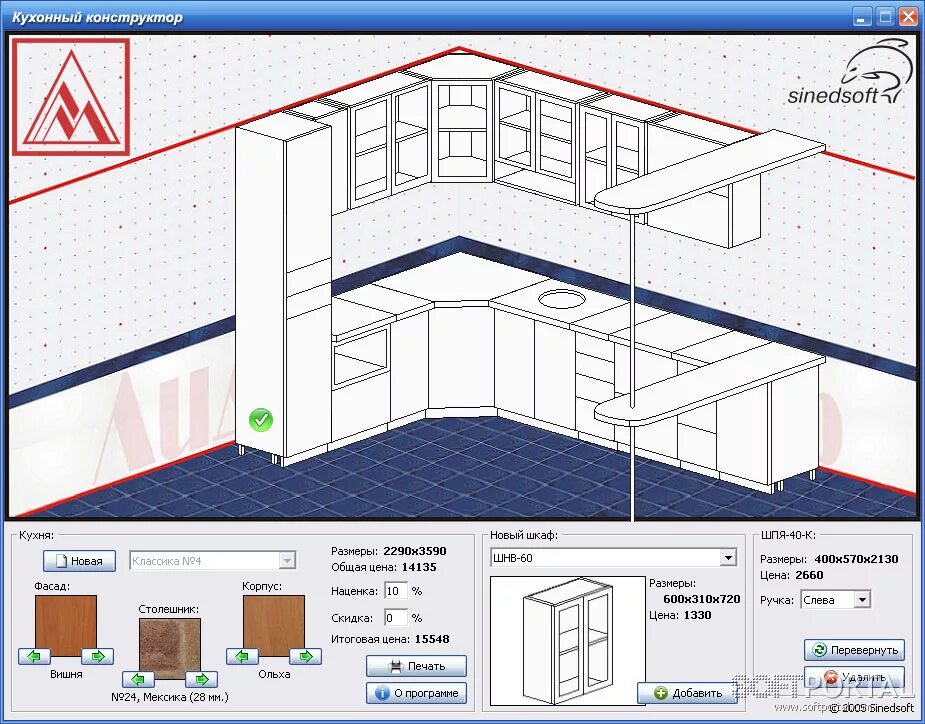Select the upper bar counter shelf
The width and height of the screenshot is (925, 724).
pyautogui.click(x=708, y=171)
